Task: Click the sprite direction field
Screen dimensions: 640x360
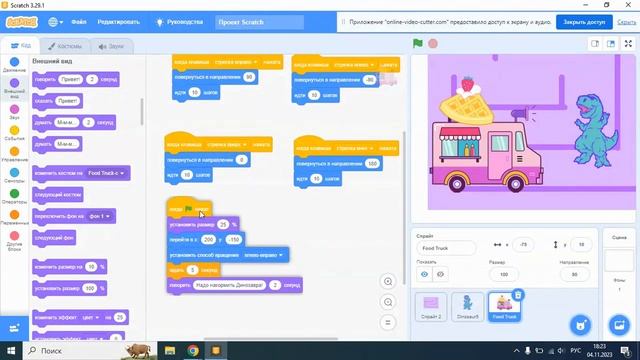Action: [574, 274]
